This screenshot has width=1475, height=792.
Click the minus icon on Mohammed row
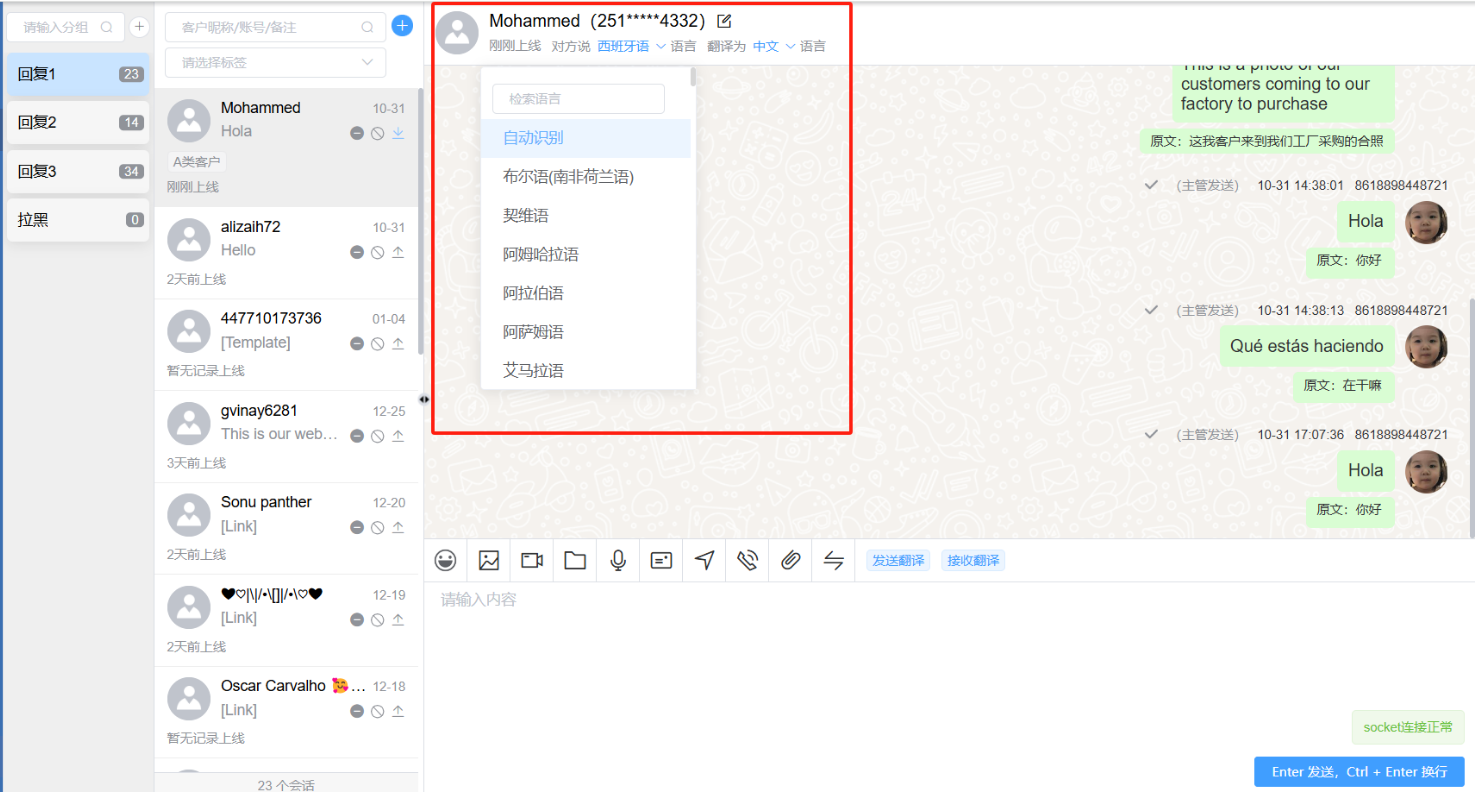tap(357, 133)
